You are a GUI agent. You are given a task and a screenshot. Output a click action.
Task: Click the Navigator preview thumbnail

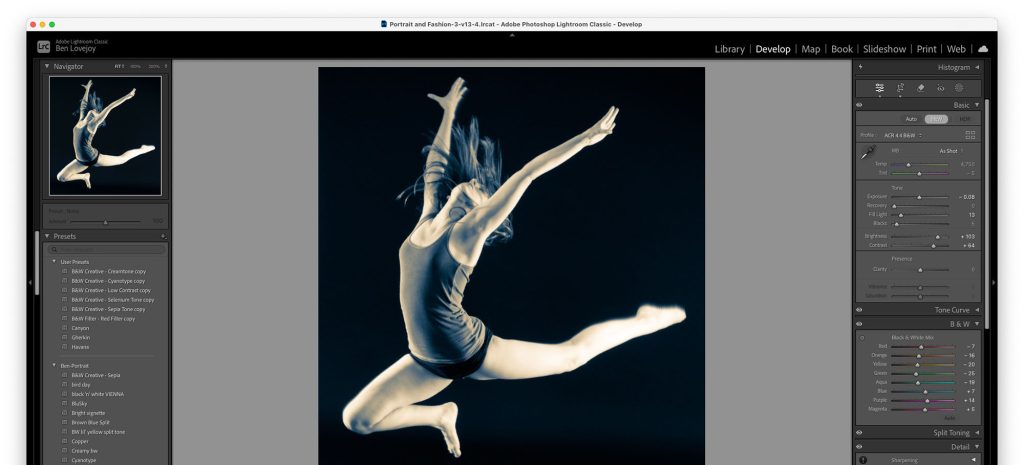pos(105,135)
